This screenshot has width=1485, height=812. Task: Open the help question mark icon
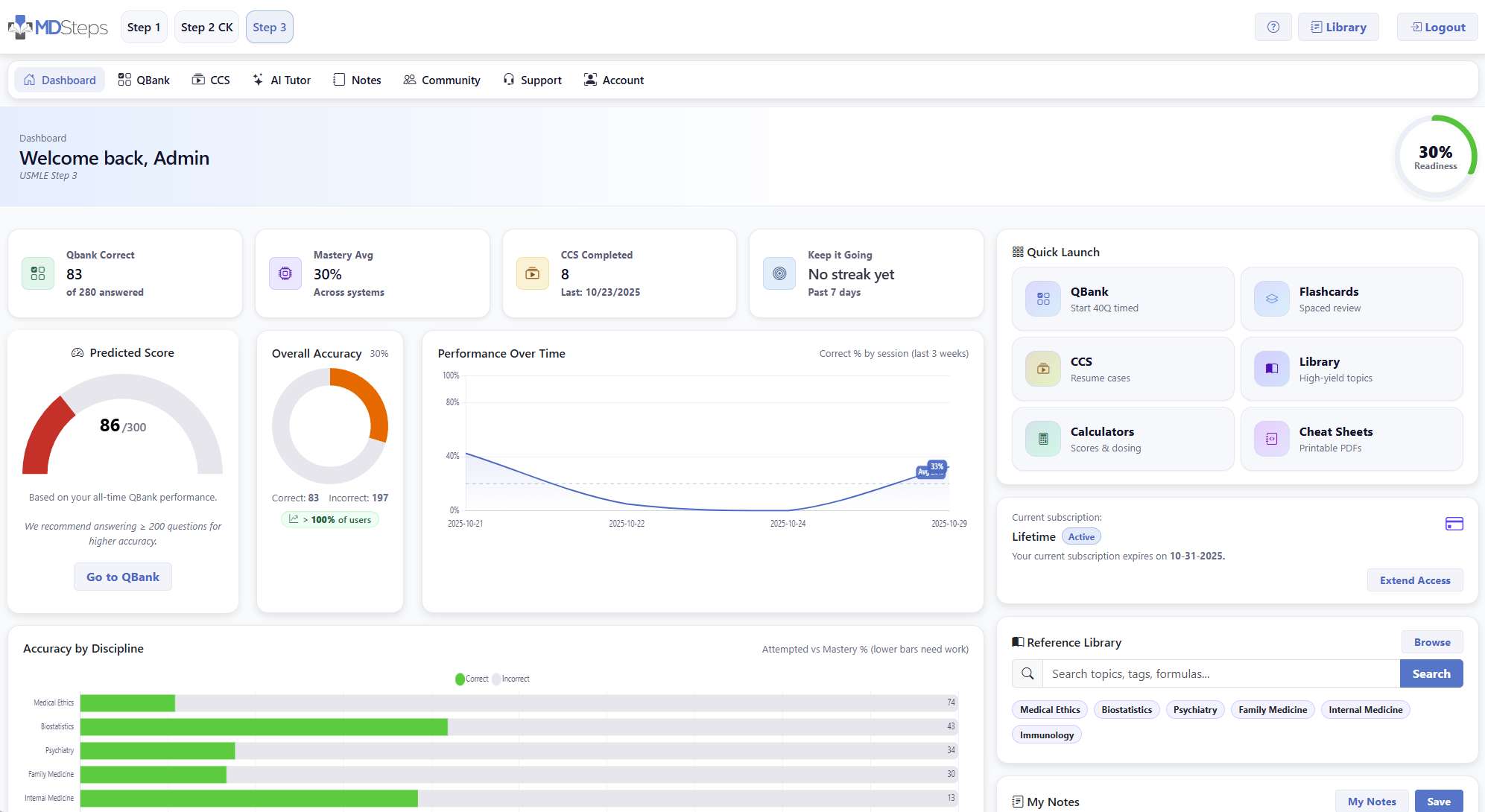[x=1273, y=27]
